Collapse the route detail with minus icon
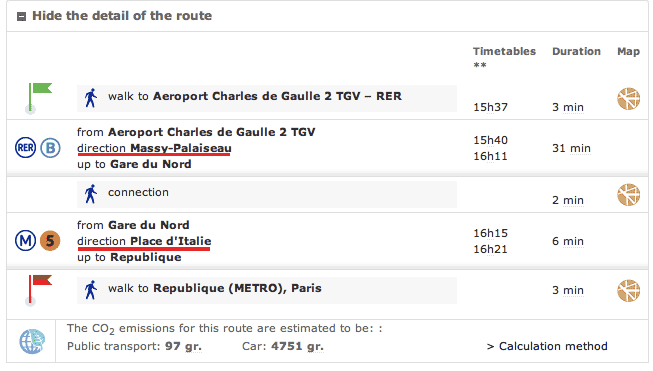The height and width of the screenshot is (371, 653). pyautogui.click(x=21, y=16)
